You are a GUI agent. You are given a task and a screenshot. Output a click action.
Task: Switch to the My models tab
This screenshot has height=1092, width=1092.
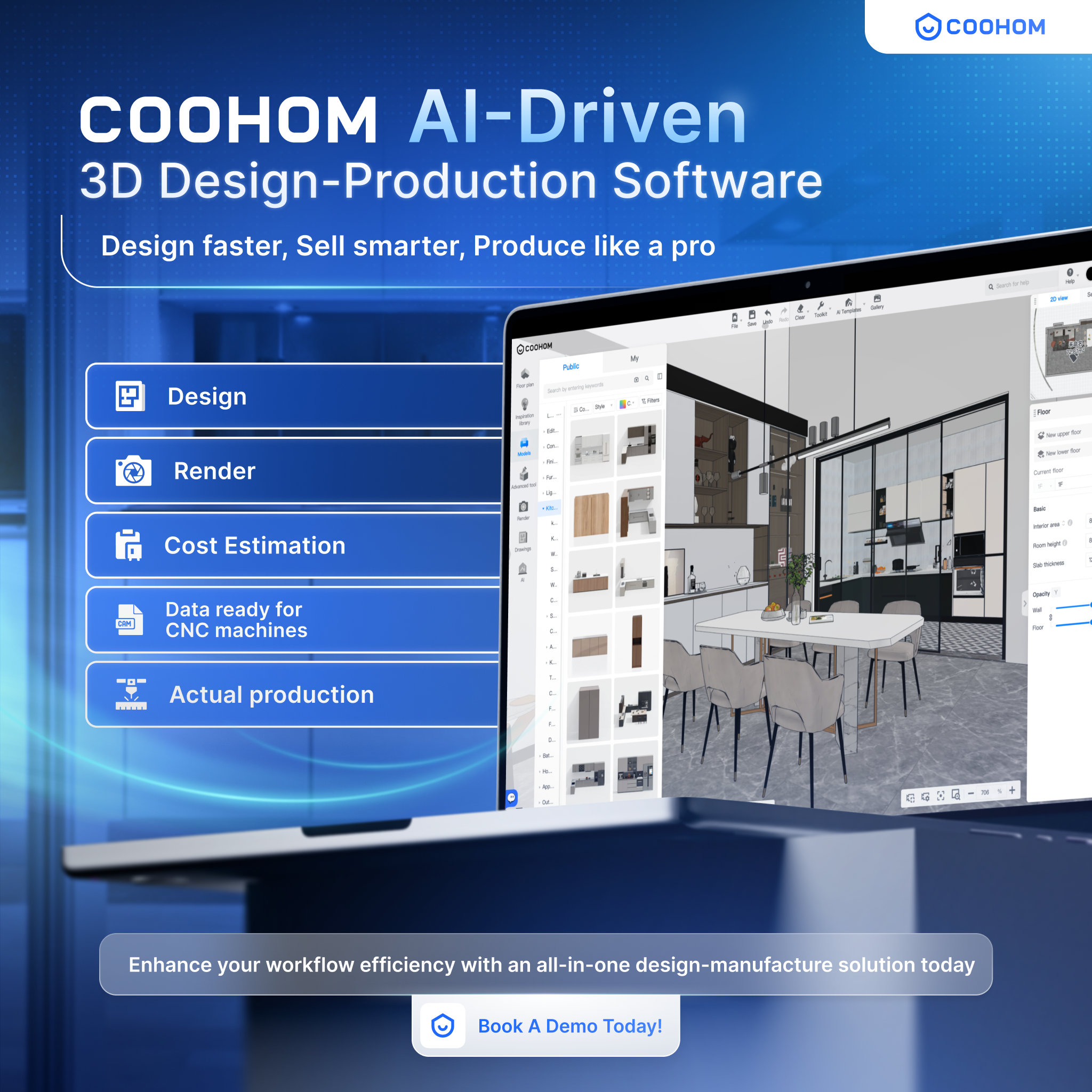(635, 358)
